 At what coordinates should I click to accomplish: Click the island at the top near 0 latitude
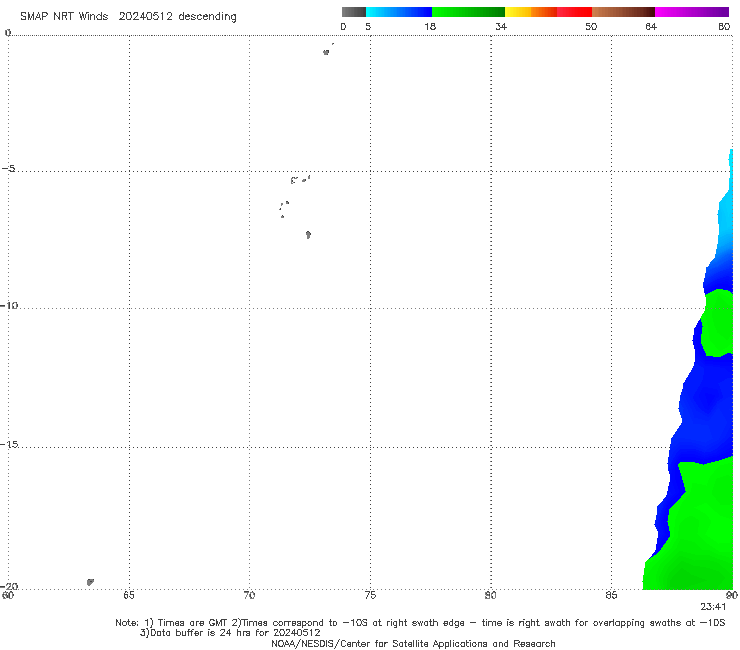326,52
